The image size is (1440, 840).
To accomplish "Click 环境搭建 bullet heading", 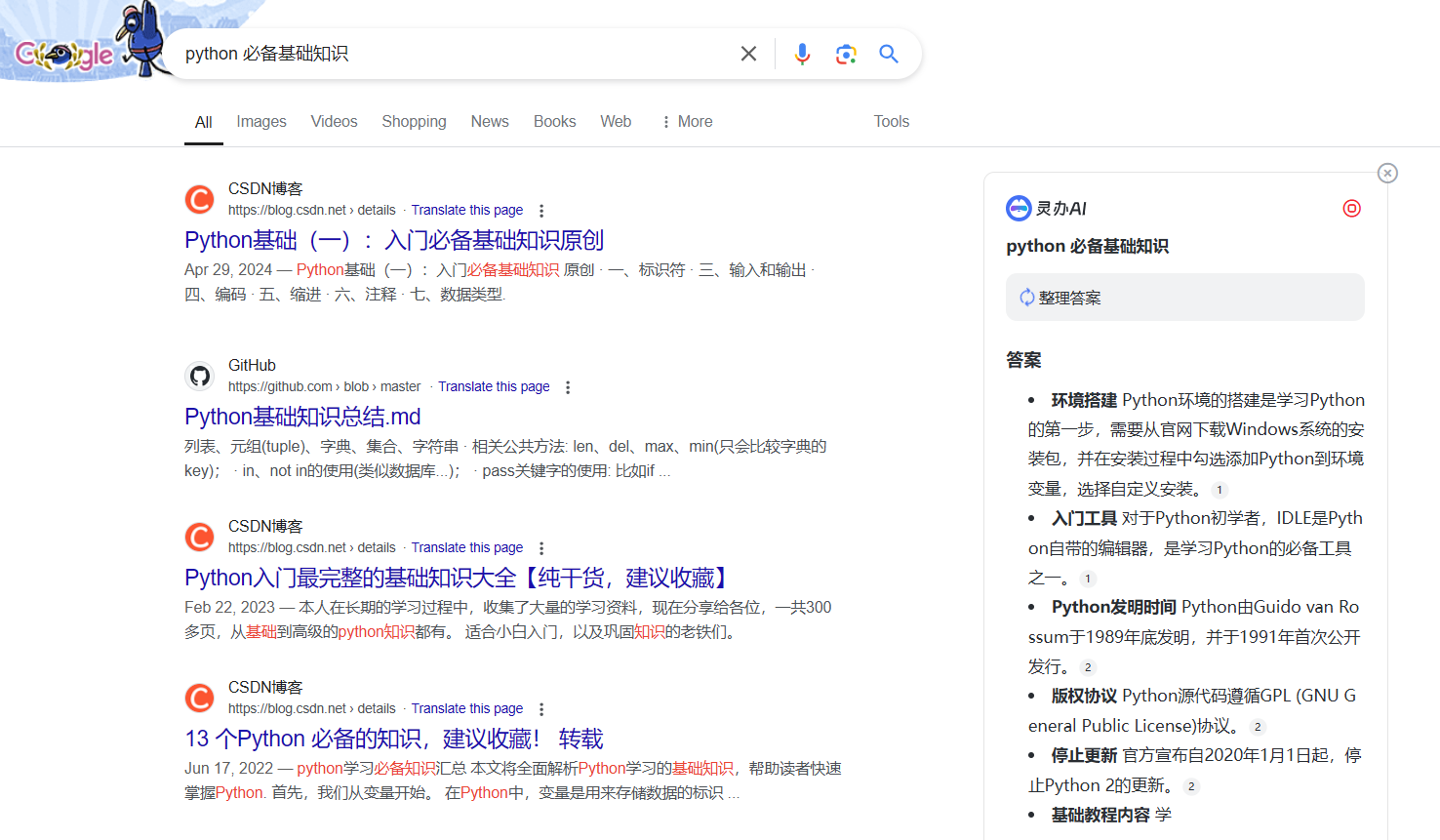I will (1084, 400).
